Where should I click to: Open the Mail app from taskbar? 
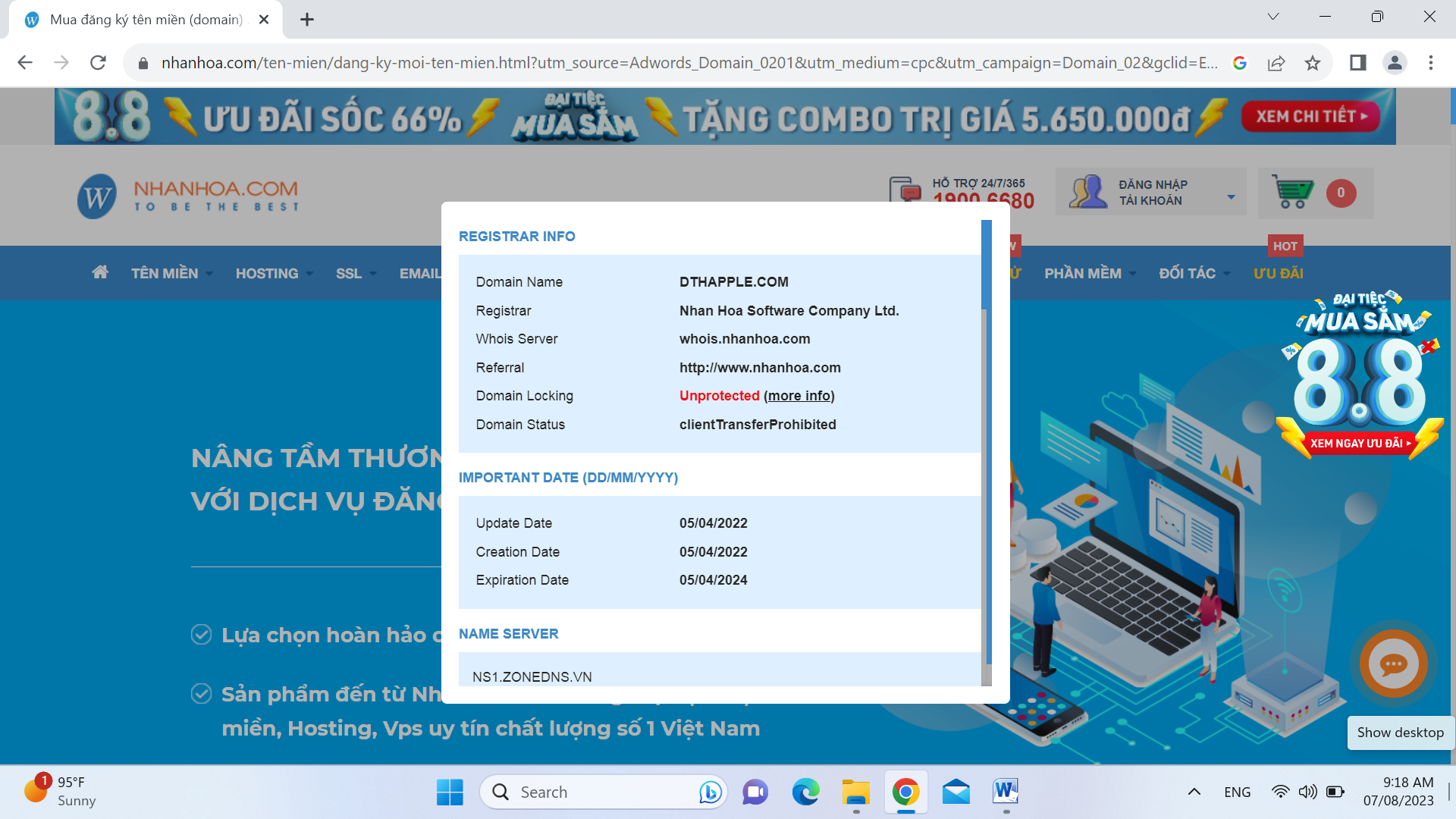(x=955, y=792)
